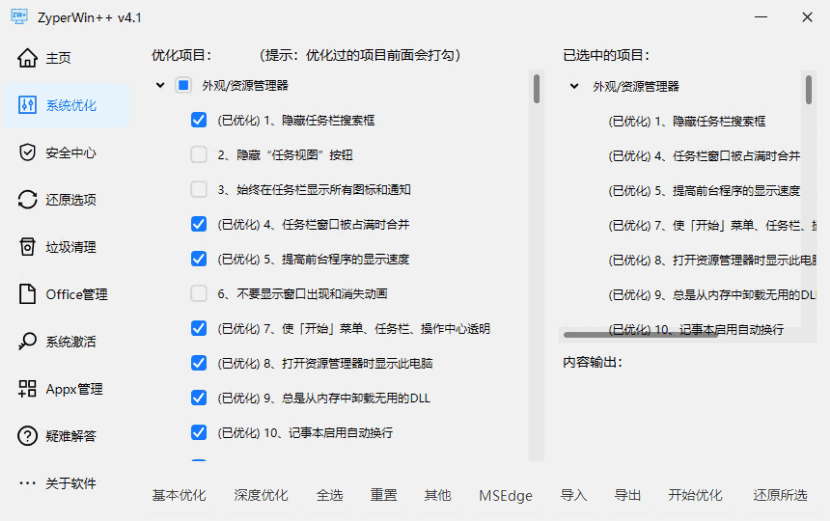Click the key icon for 系统激活

click(28, 341)
